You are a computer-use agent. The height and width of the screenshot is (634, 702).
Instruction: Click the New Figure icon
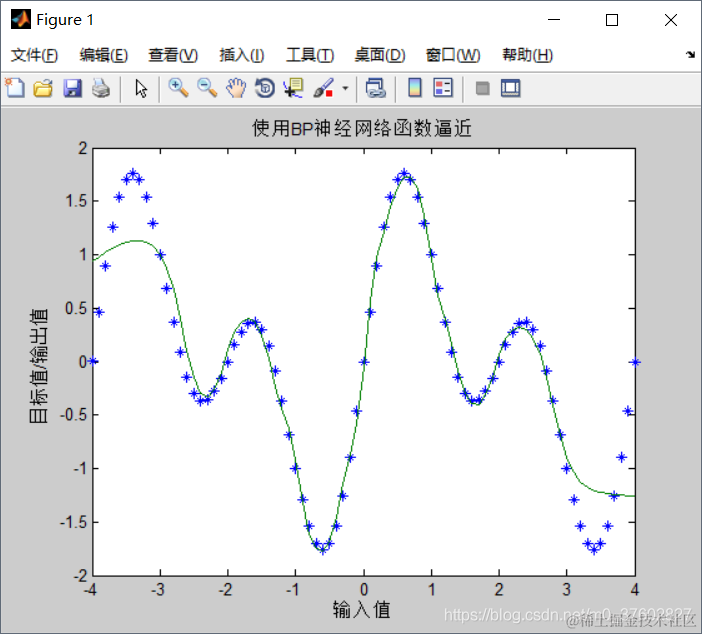[x=15, y=88]
